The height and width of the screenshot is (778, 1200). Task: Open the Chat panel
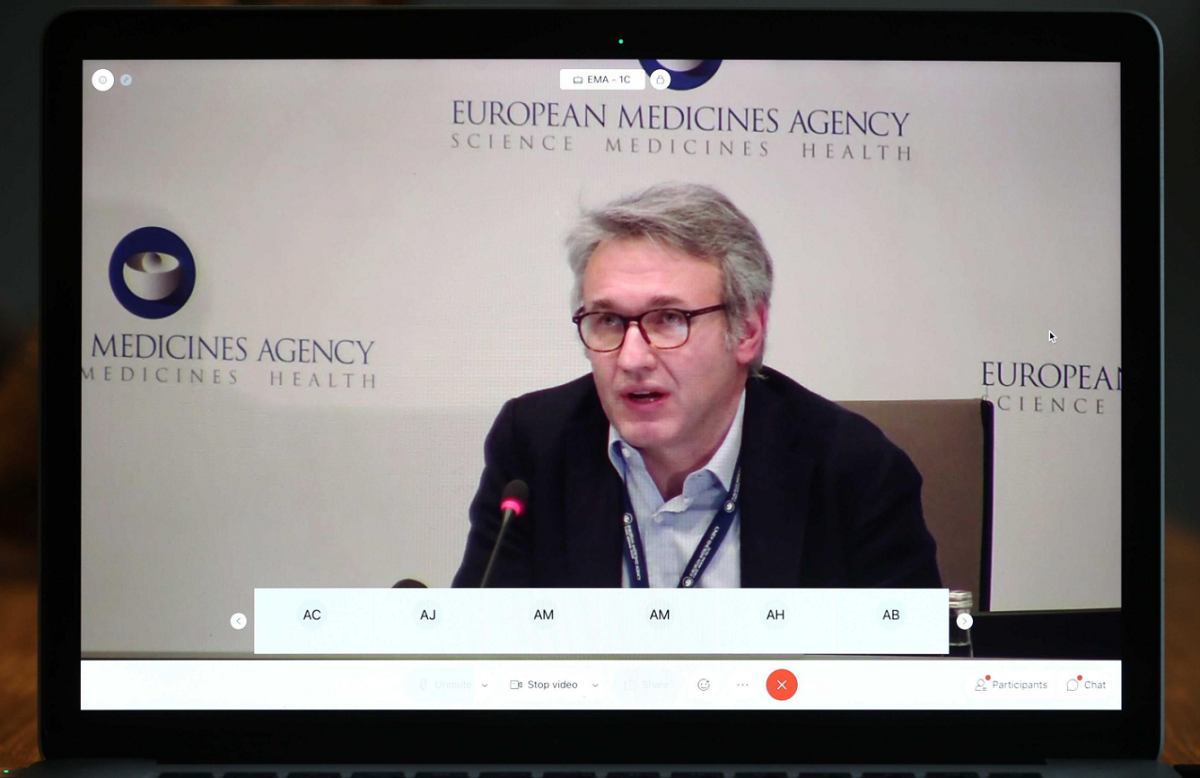pyautogui.click(x=1086, y=685)
